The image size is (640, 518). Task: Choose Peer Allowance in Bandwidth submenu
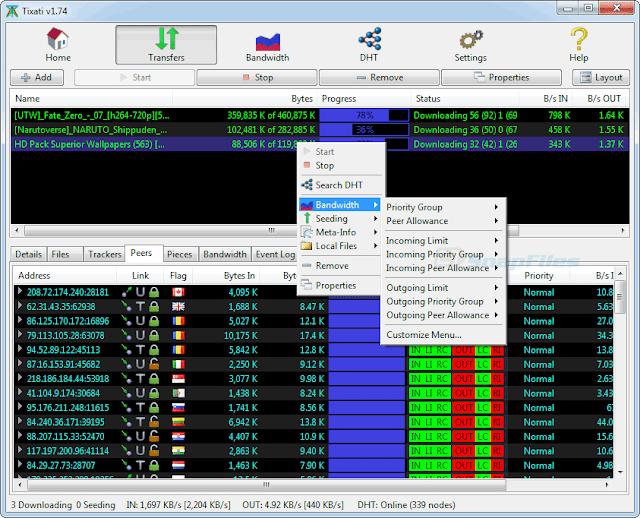point(443,221)
